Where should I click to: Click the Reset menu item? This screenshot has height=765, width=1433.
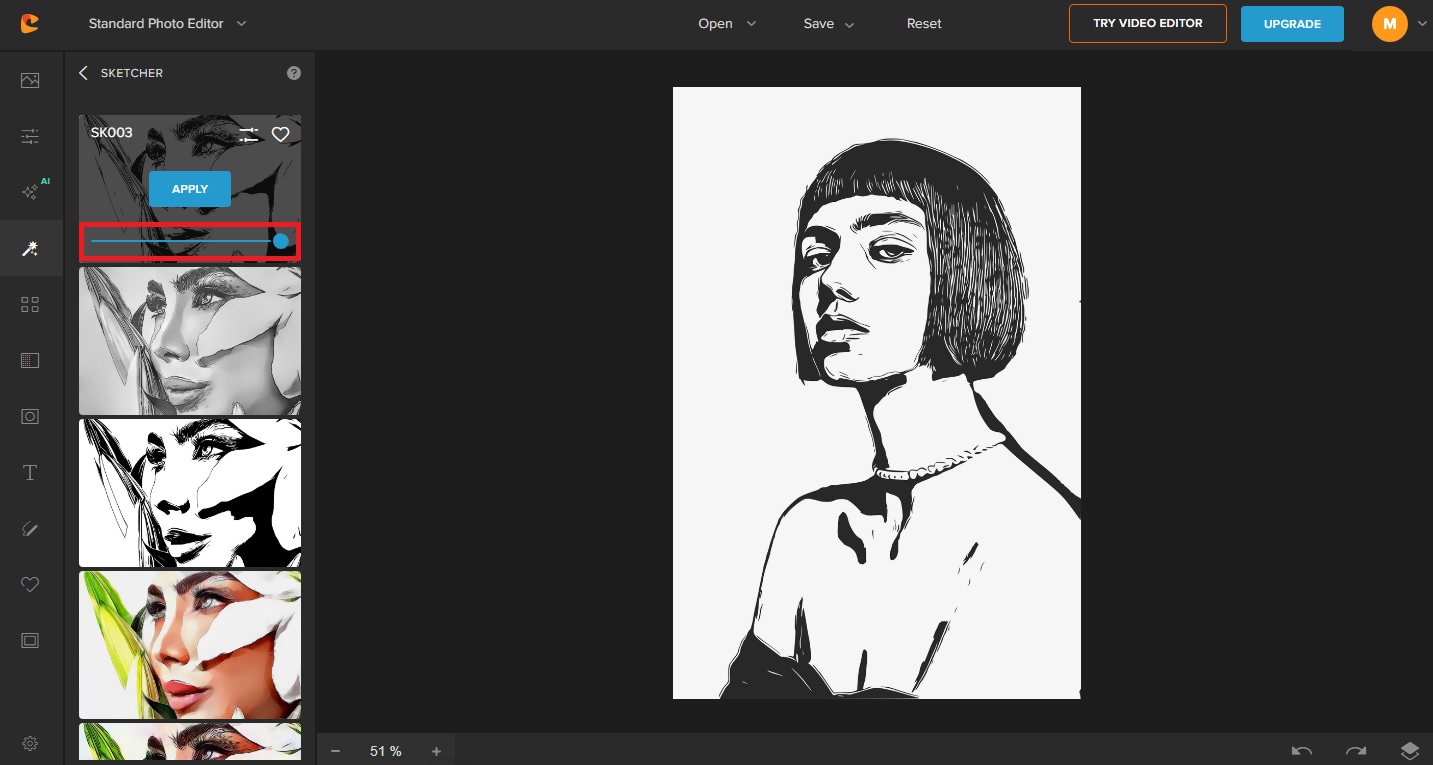[x=923, y=23]
